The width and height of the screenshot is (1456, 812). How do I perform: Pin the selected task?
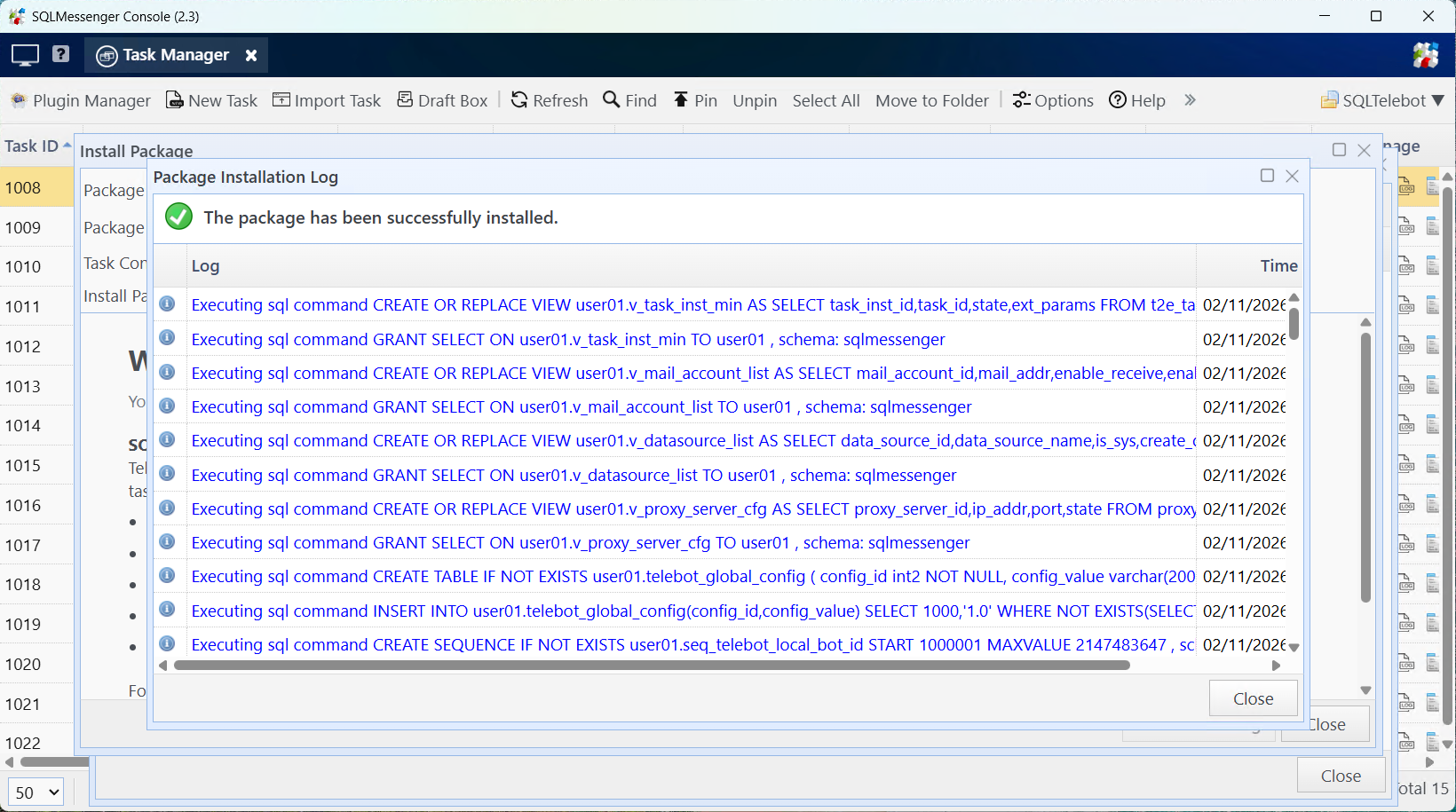point(695,100)
